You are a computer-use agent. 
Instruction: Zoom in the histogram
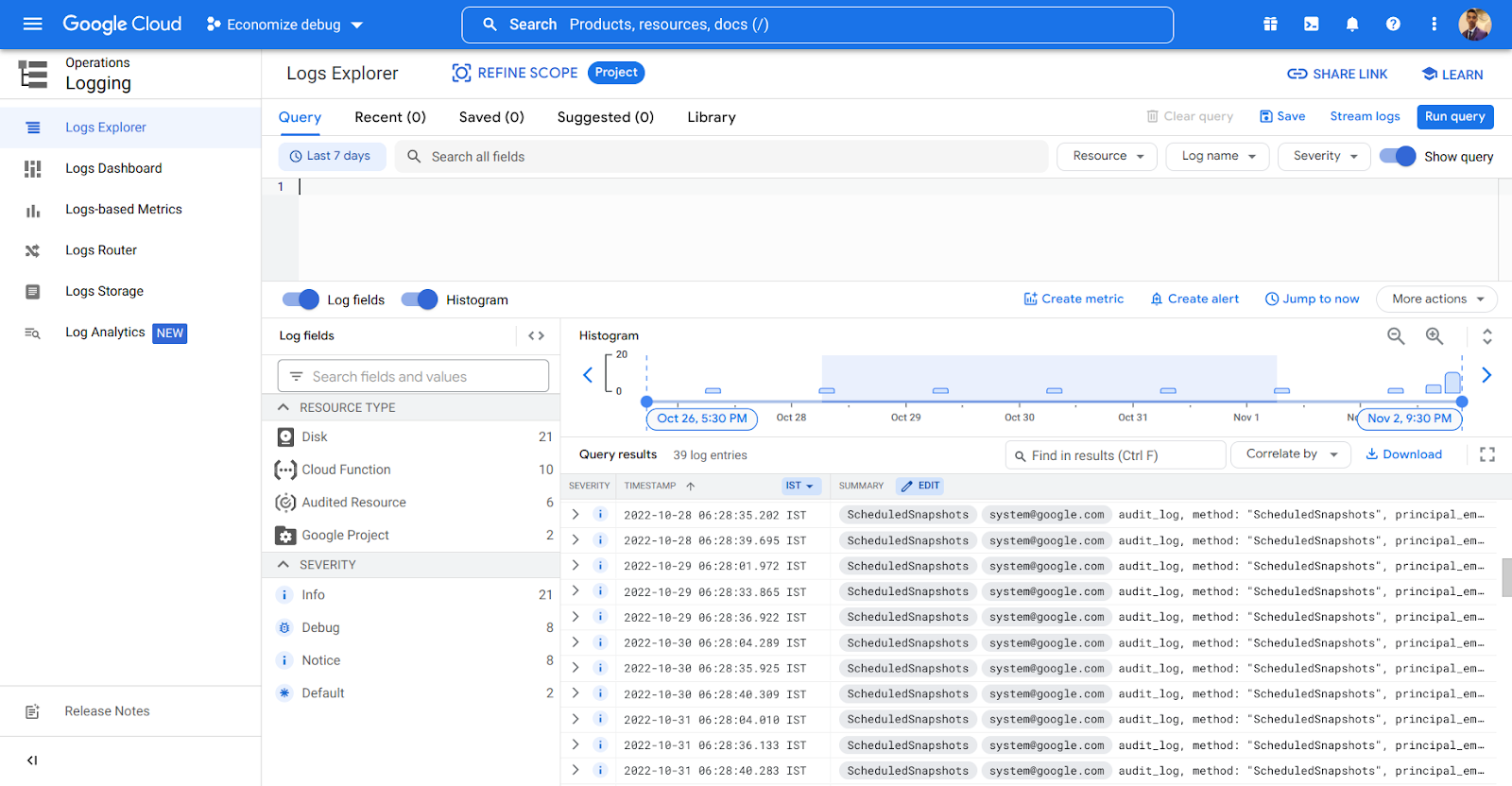point(1435,336)
